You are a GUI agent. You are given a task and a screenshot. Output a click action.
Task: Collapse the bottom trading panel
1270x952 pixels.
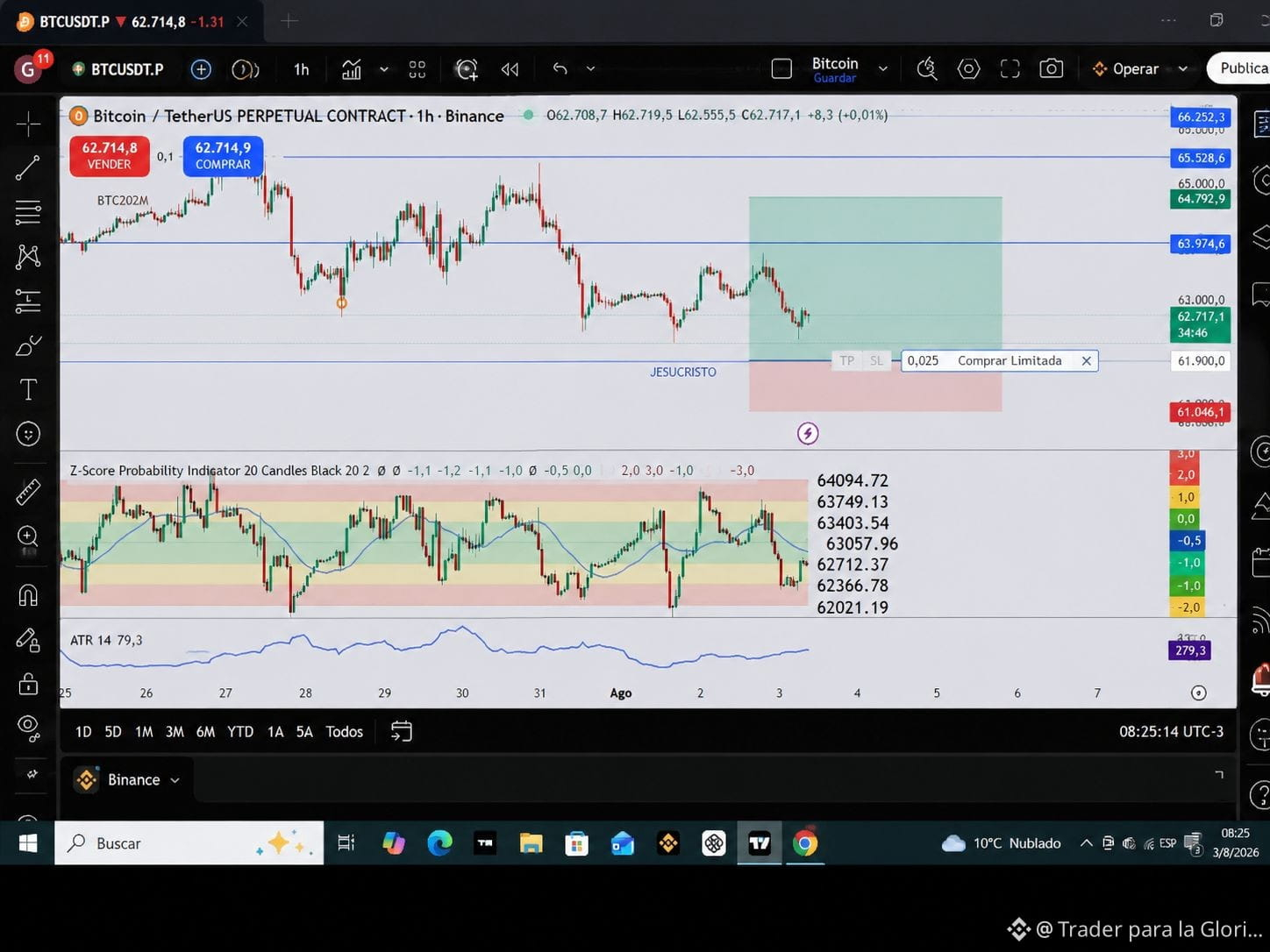pyautogui.click(x=1219, y=775)
